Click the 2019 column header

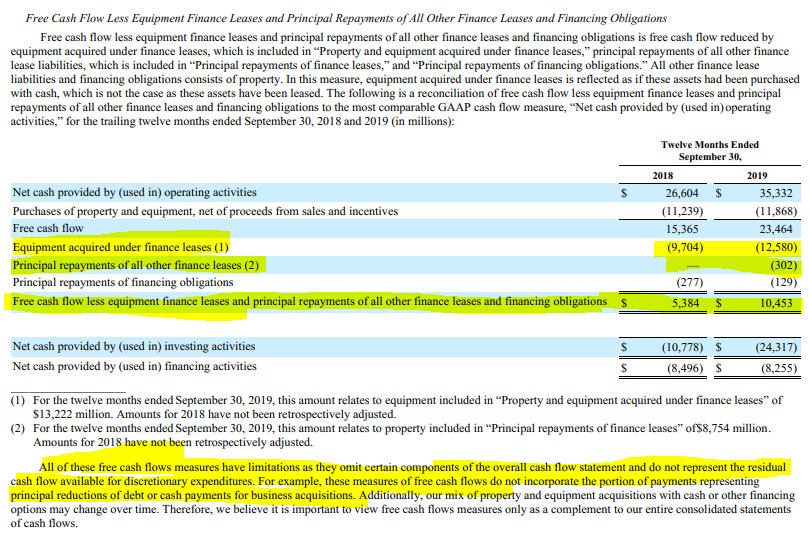coord(757,175)
